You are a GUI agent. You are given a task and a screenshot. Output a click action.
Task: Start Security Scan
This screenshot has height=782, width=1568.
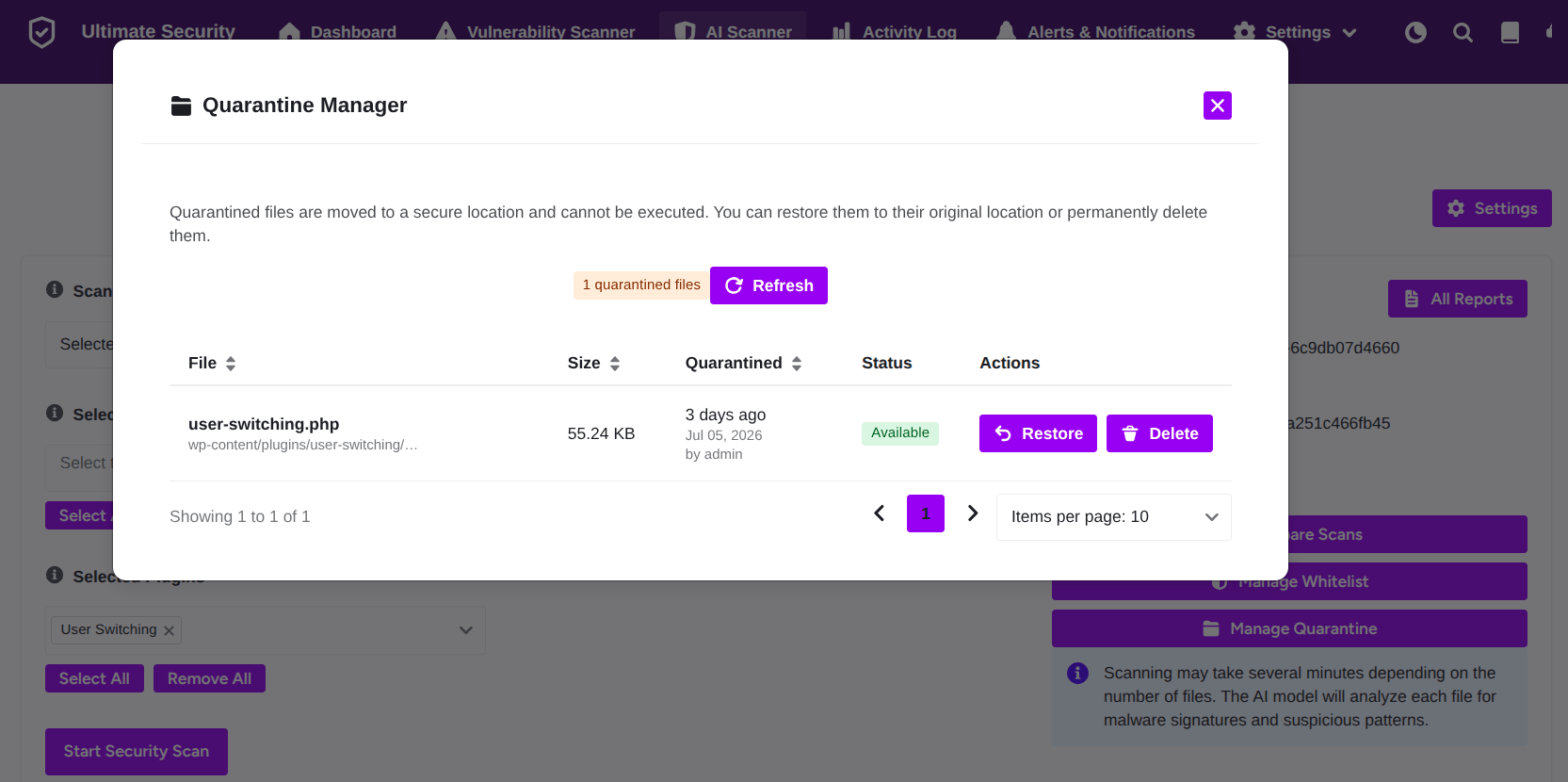[137, 752]
